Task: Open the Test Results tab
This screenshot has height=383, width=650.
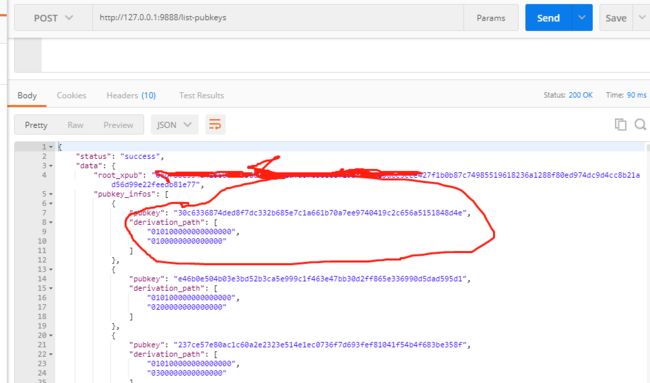Action: tap(201, 95)
